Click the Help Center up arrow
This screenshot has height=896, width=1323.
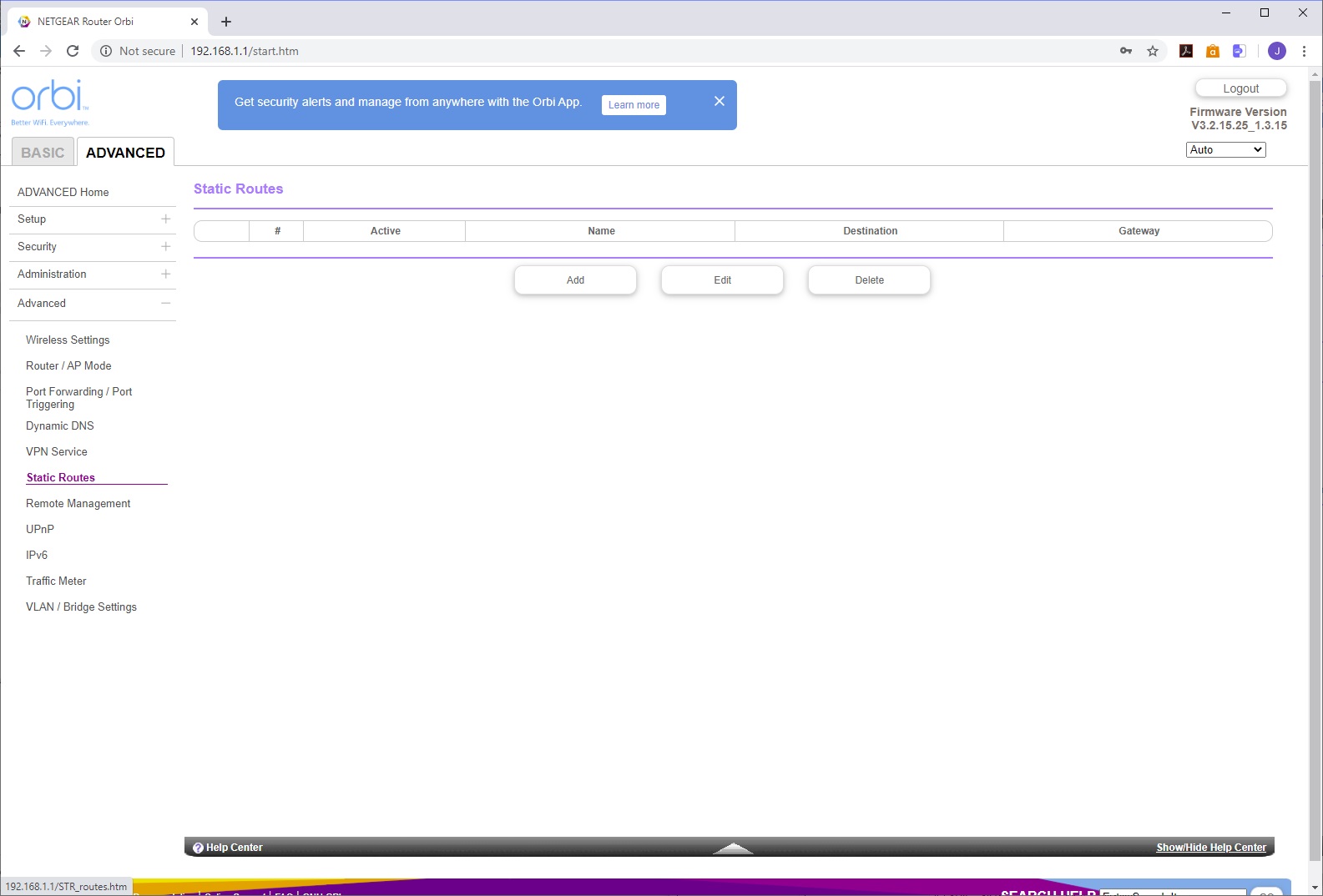point(734,848)
